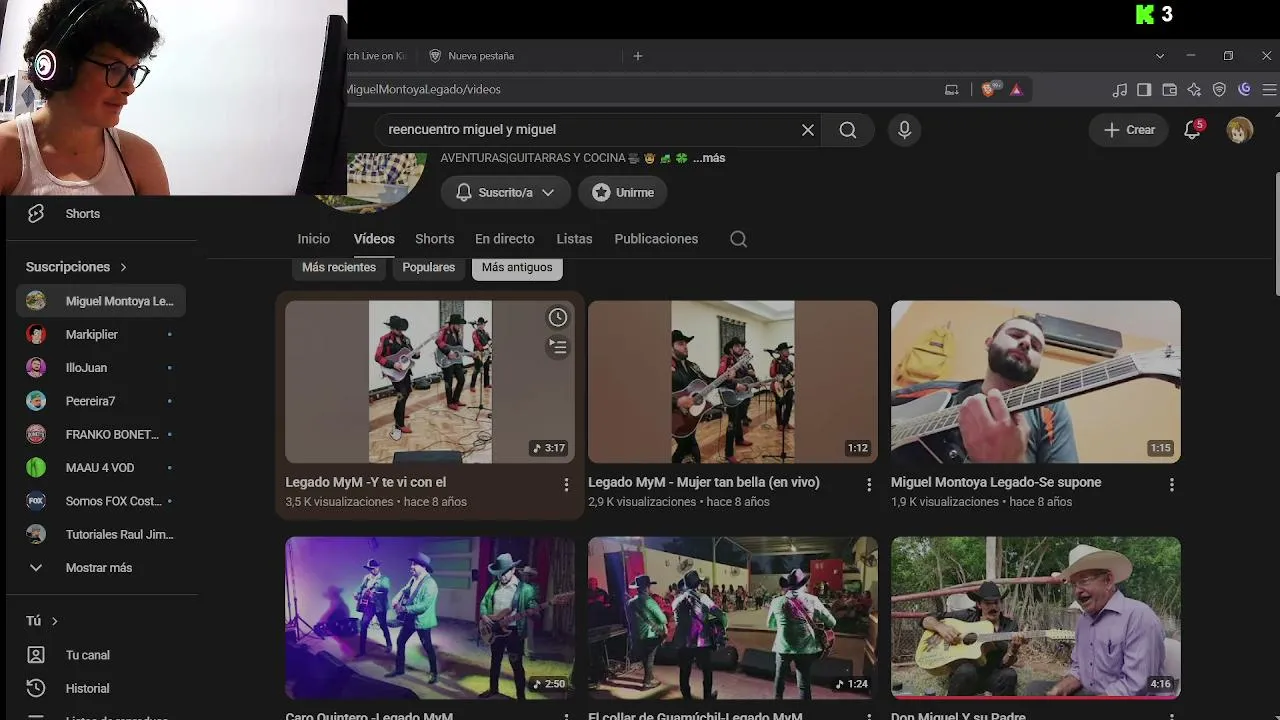The width and height of the screenshot is (1280, 720).
Task: Open browser hamburger menu
Action: click(x=1269, y=90)
